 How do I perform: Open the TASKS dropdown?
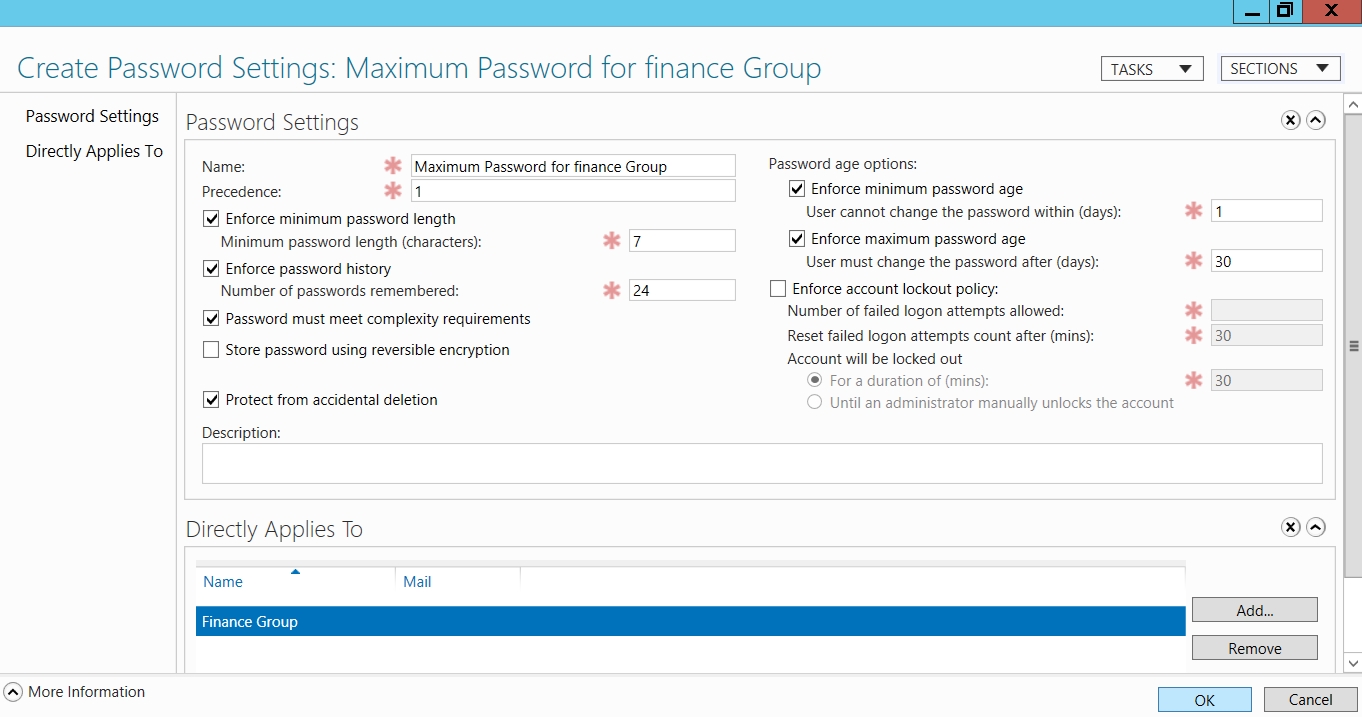click(1151, 69)
